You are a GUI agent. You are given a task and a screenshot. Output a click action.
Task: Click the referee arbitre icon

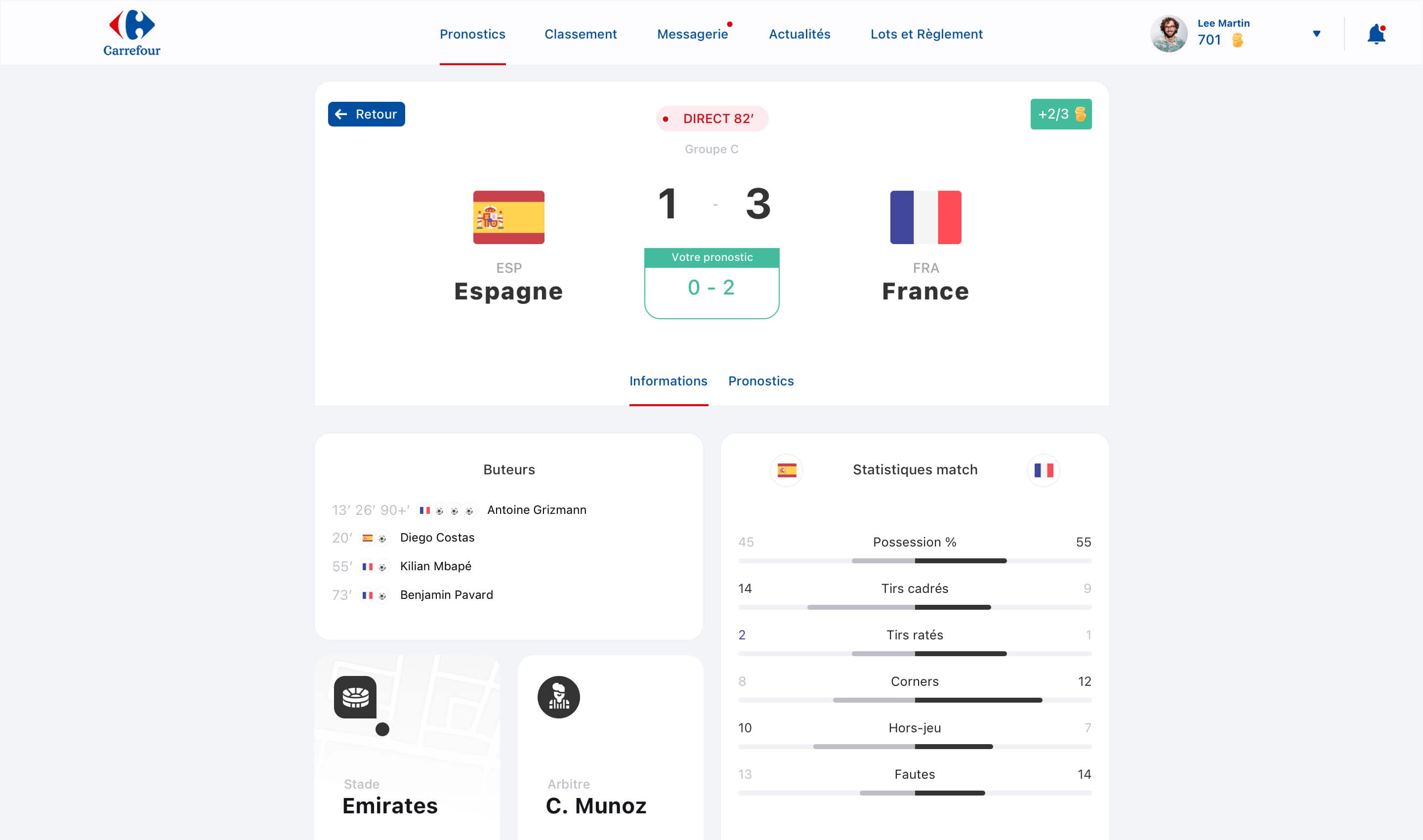(558, 697)
